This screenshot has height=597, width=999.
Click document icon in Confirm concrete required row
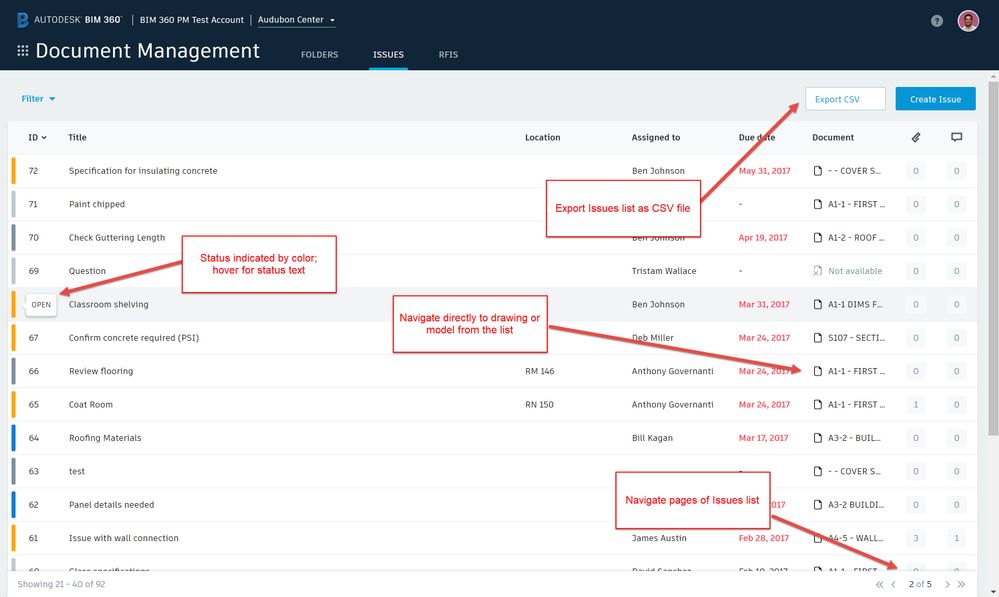click(x=817, y=338)
